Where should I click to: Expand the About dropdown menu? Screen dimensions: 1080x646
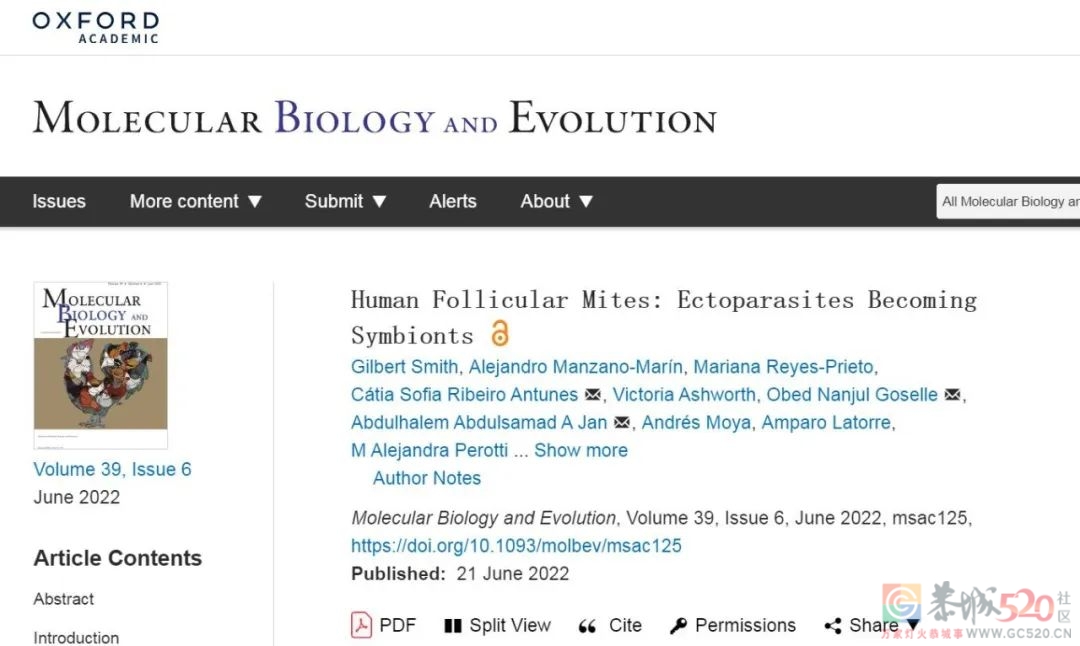557,201
